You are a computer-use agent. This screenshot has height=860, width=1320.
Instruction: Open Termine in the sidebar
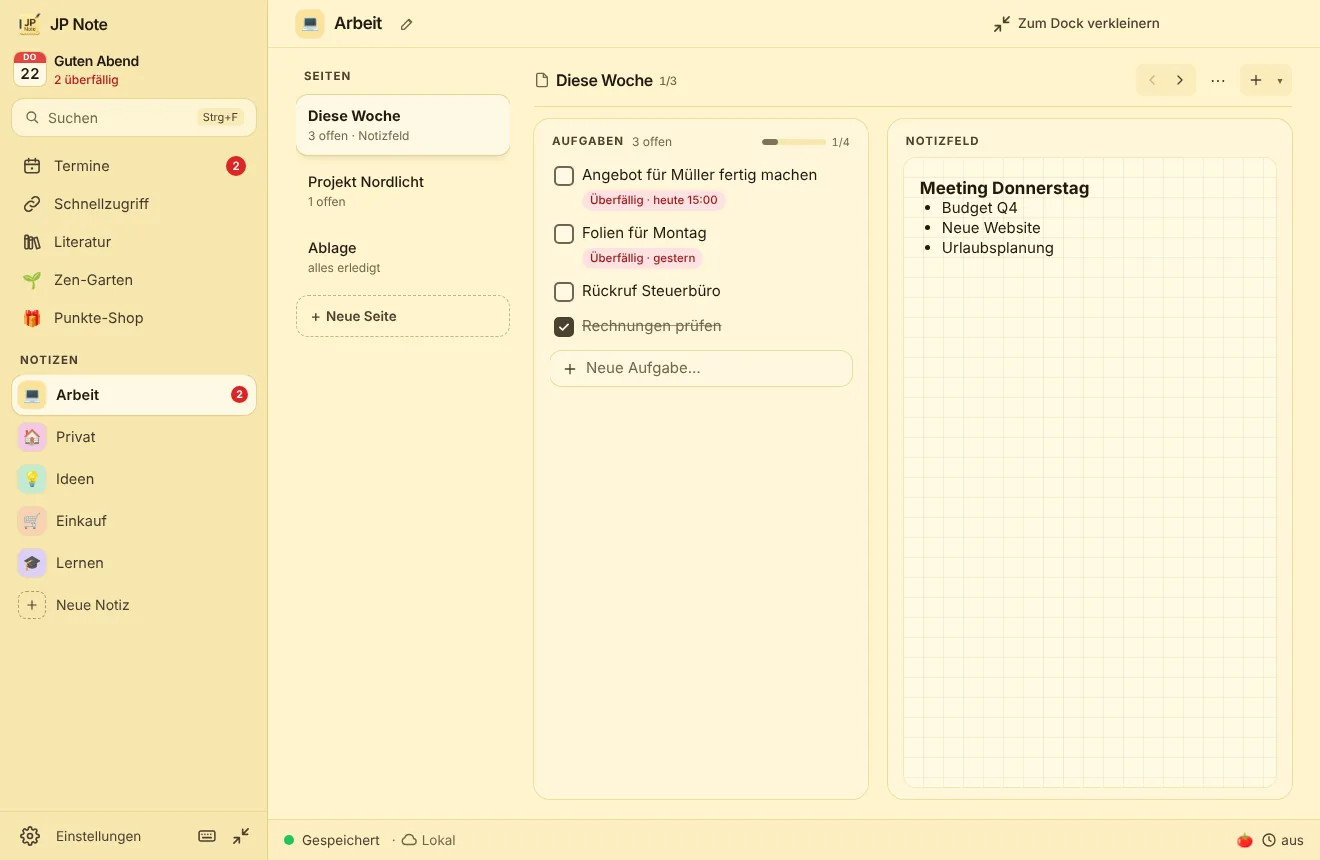(x=134, y=166)
